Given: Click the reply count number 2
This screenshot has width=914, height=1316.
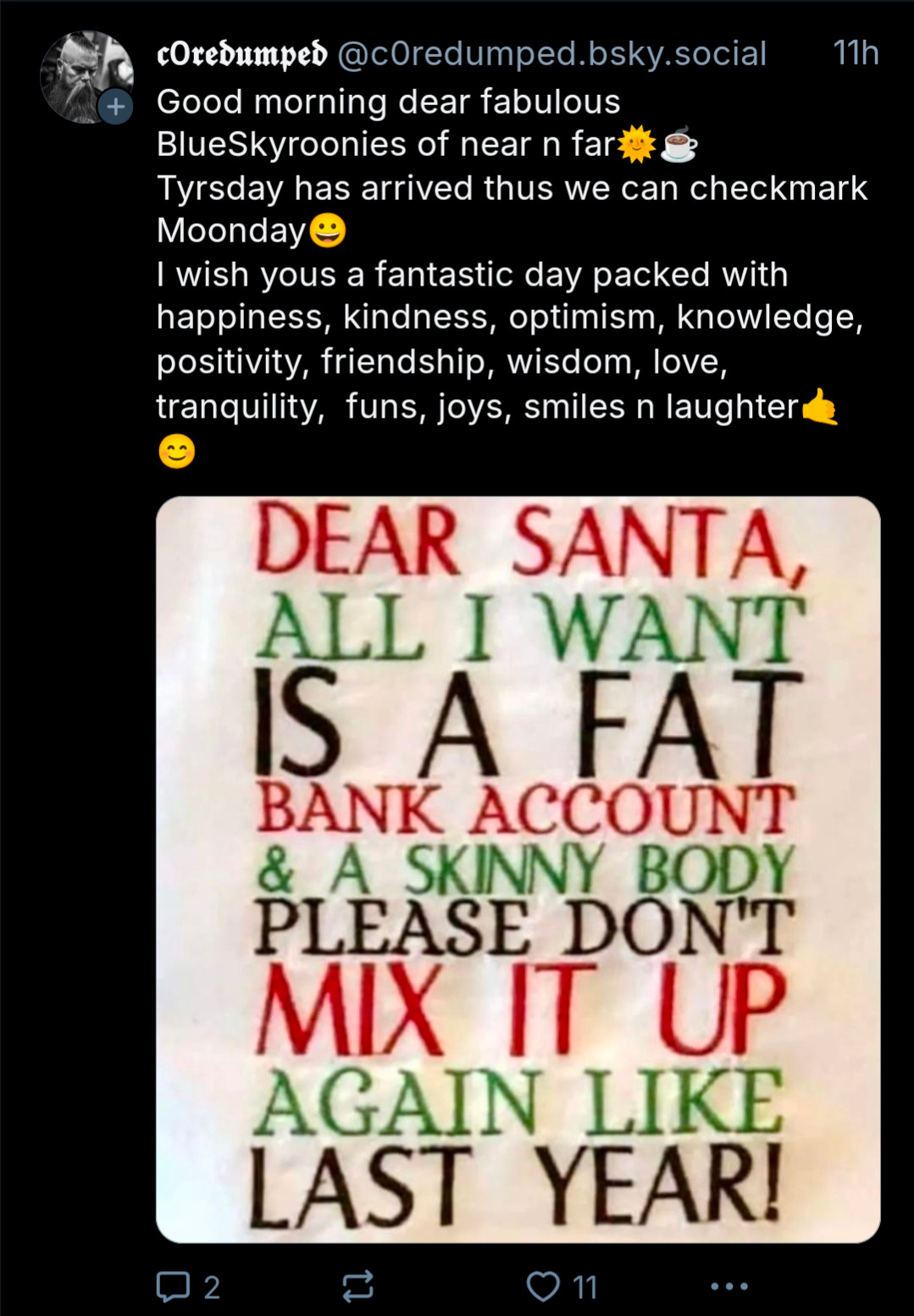Looking at the screenshot, I should (x=212, y=1287).
